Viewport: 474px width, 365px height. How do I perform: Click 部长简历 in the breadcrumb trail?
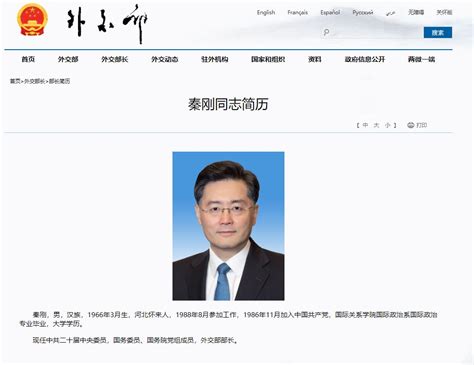tap(59, 81)
